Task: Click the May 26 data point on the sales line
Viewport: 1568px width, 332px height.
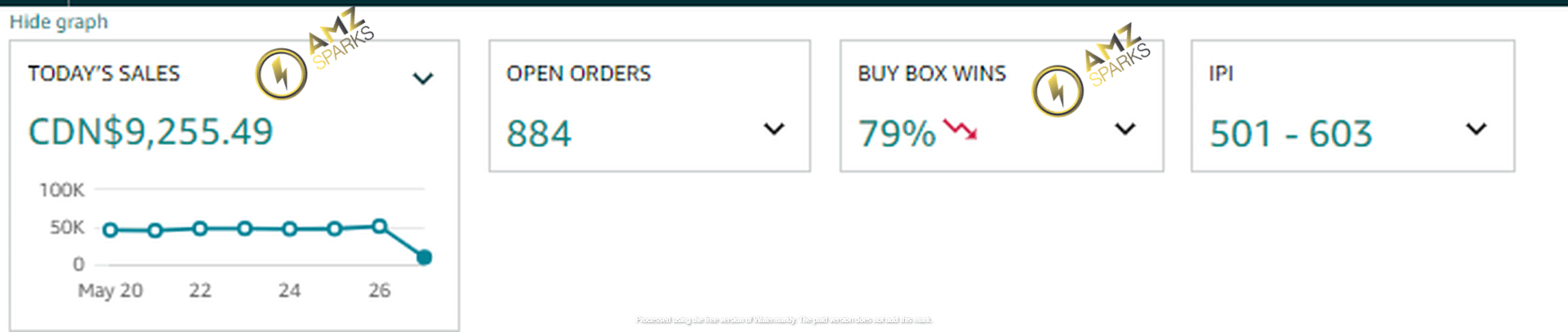Action: click(379, 227)
